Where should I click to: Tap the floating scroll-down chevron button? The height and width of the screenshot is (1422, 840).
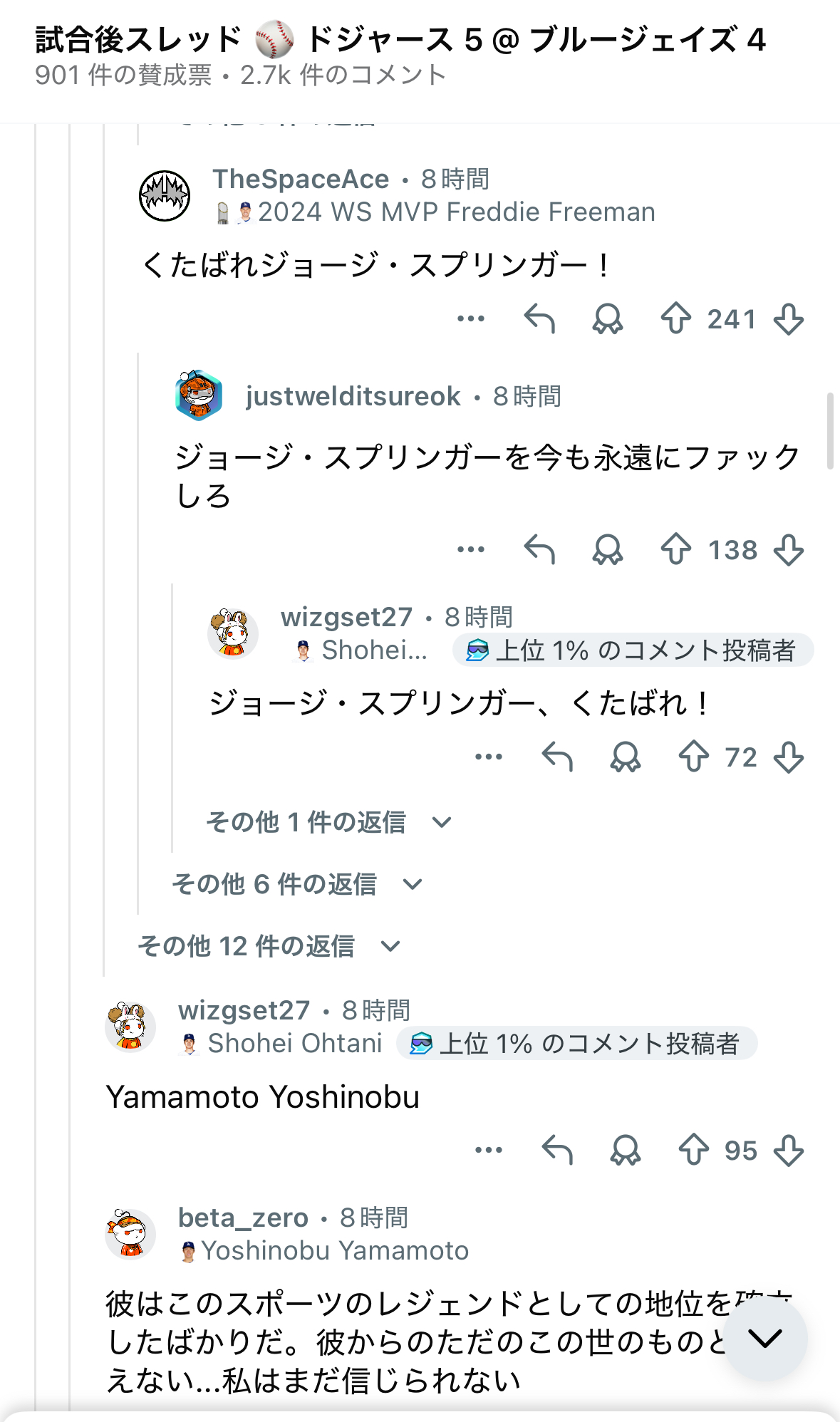pyautogui.click(x=765, y=1338)
